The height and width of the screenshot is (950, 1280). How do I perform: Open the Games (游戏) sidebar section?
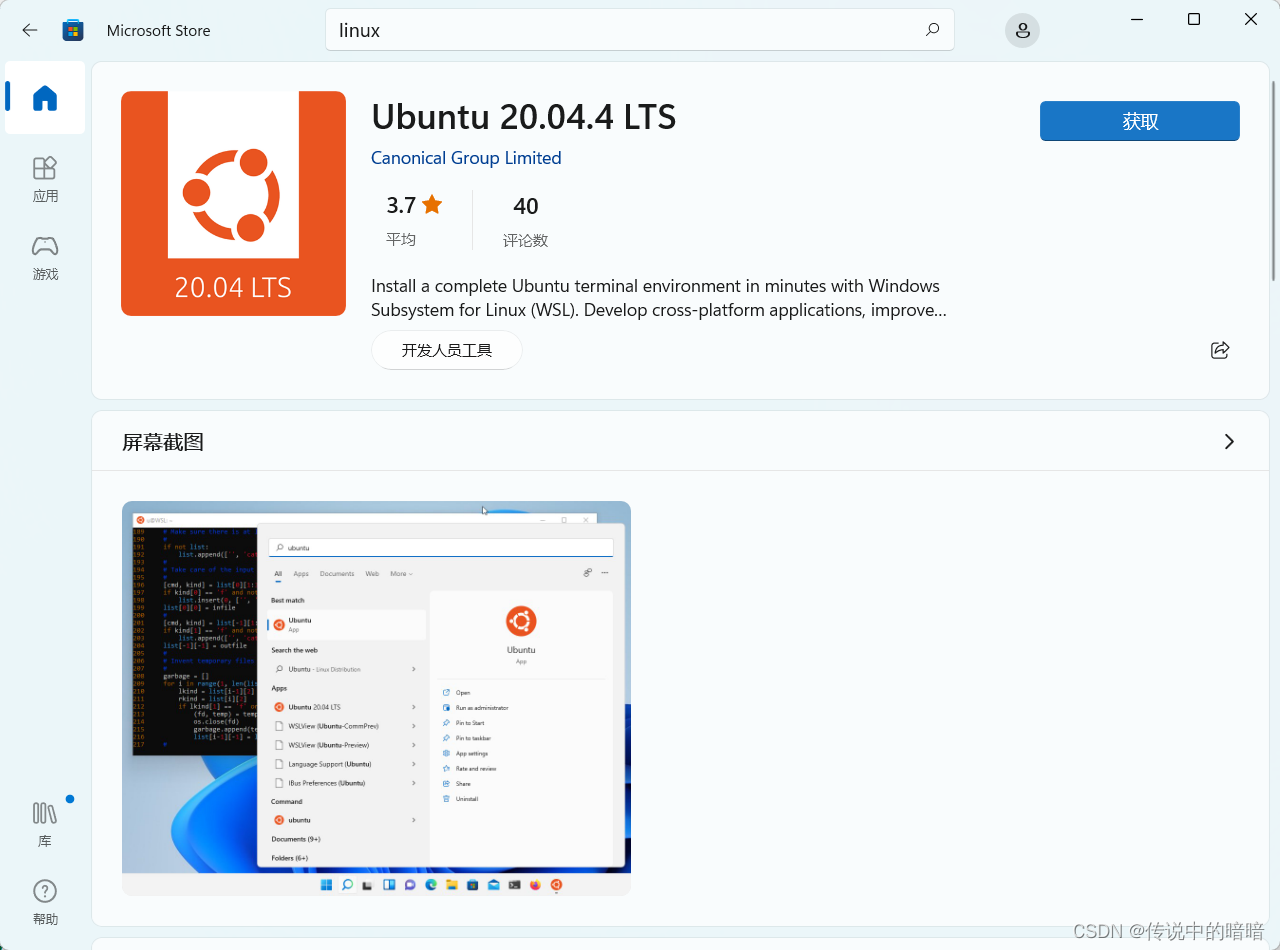45,258
